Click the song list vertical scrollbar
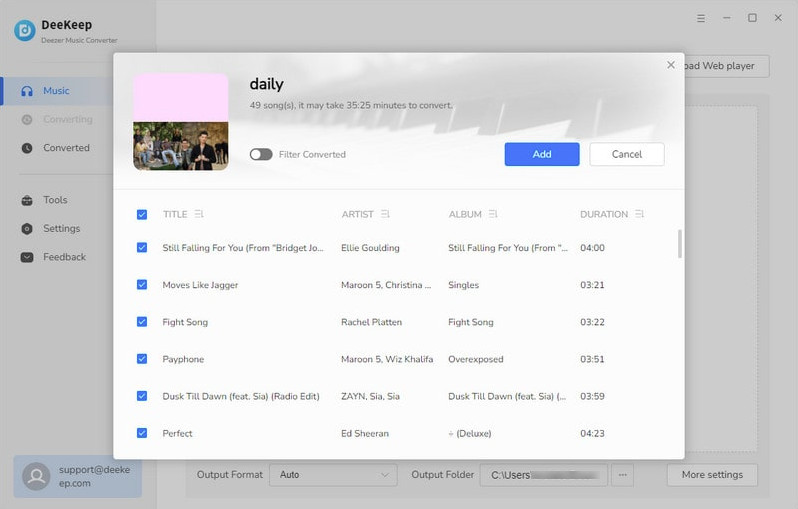The height and width of the screenshot is (509, 798). [x=679, y=244]
